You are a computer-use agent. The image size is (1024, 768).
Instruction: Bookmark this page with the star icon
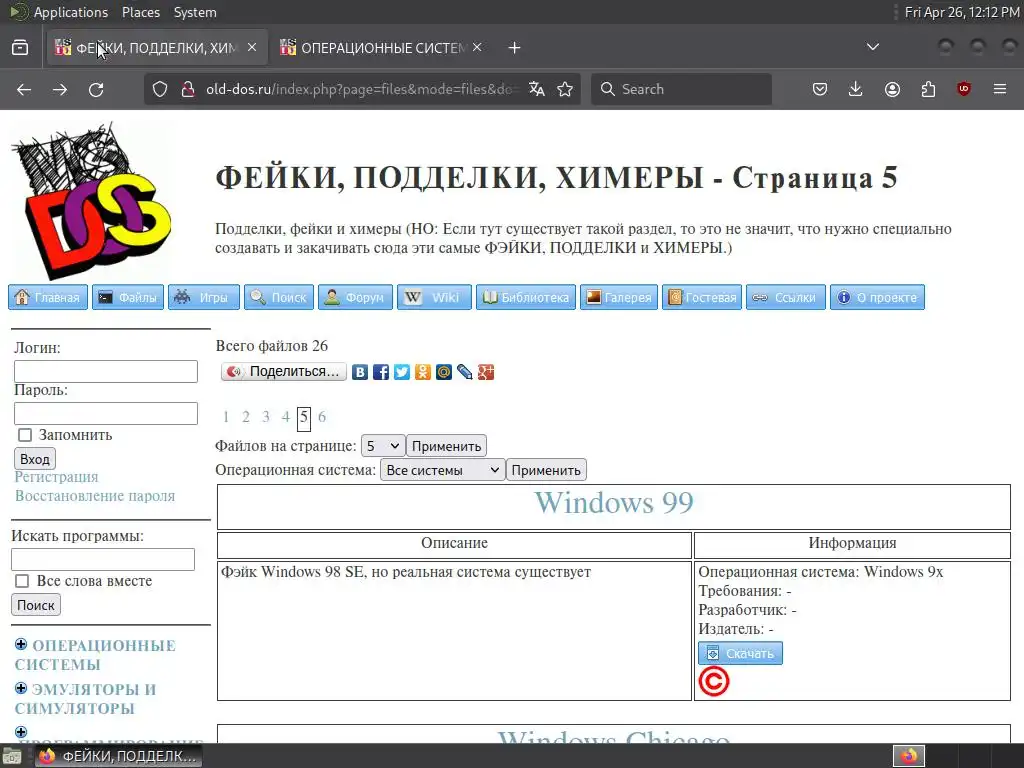click(x=566, y=89)
